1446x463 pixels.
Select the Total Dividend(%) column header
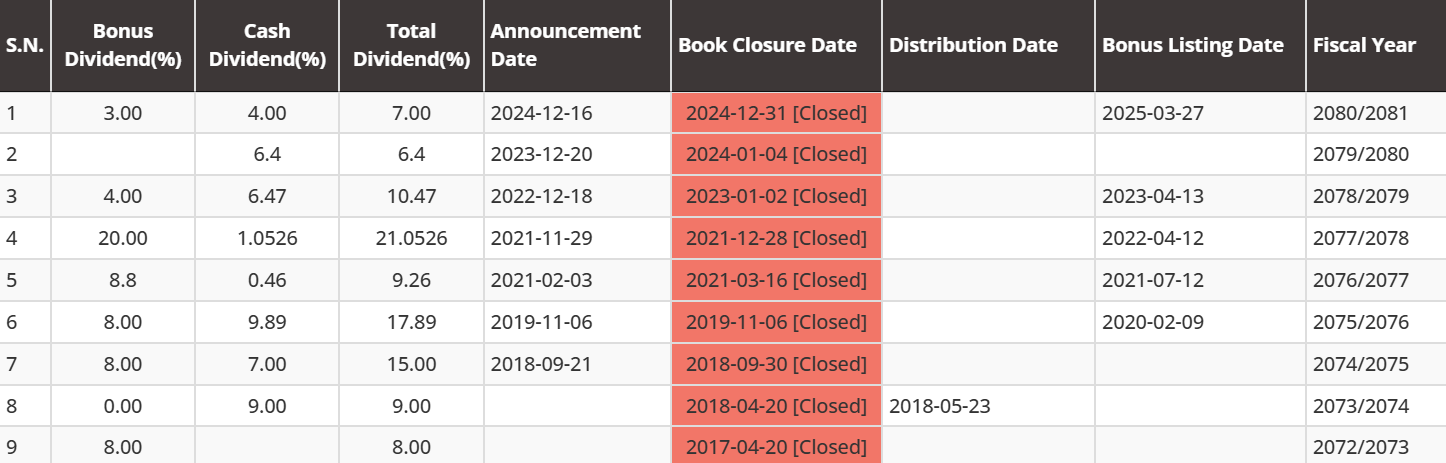[x=411, y=45]
